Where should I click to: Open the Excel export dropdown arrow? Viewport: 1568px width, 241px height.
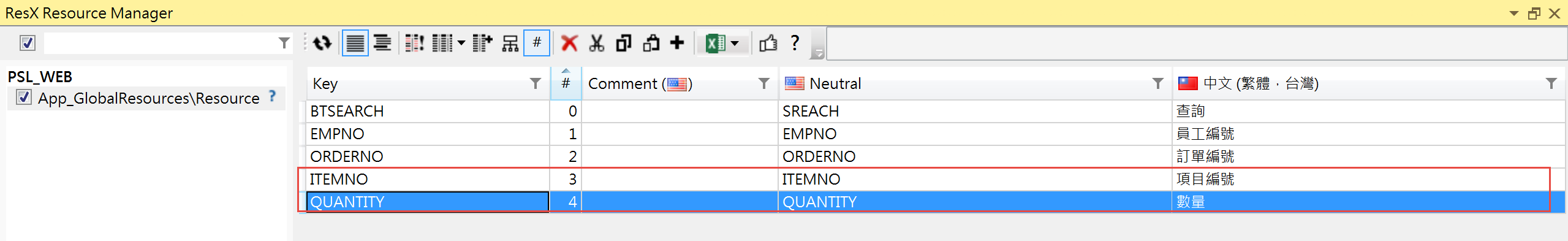point(735,44)
